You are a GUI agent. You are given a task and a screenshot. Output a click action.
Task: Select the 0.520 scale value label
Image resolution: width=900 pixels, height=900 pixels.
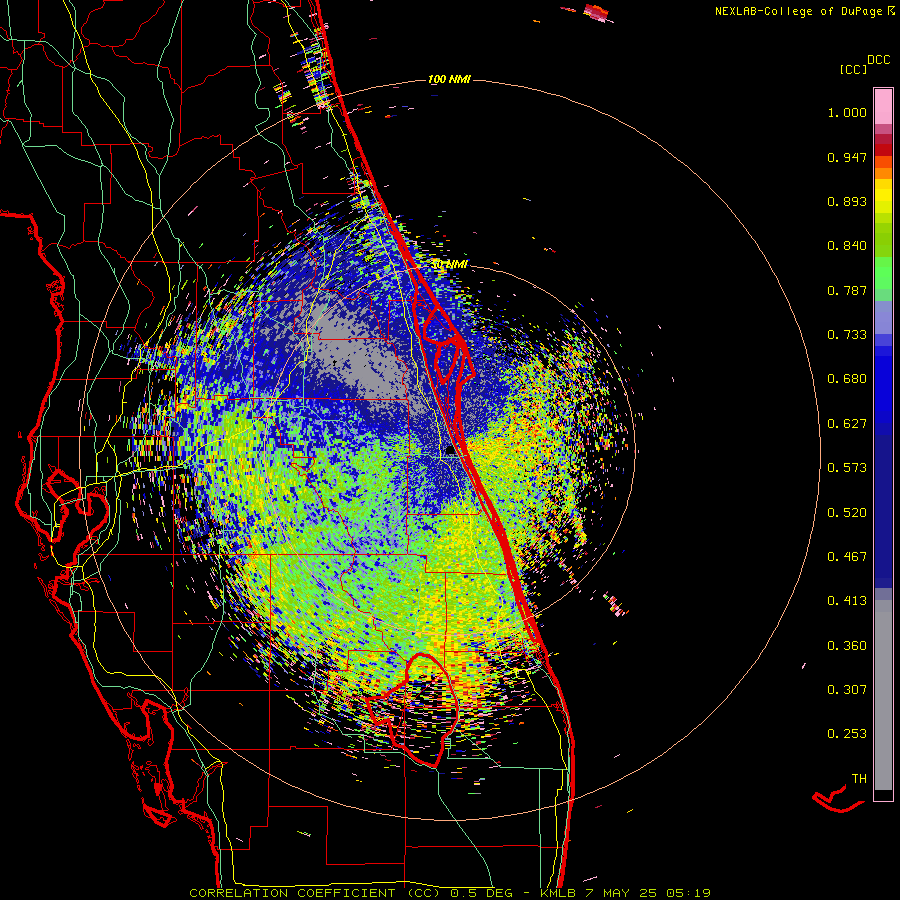coord(847,512)
